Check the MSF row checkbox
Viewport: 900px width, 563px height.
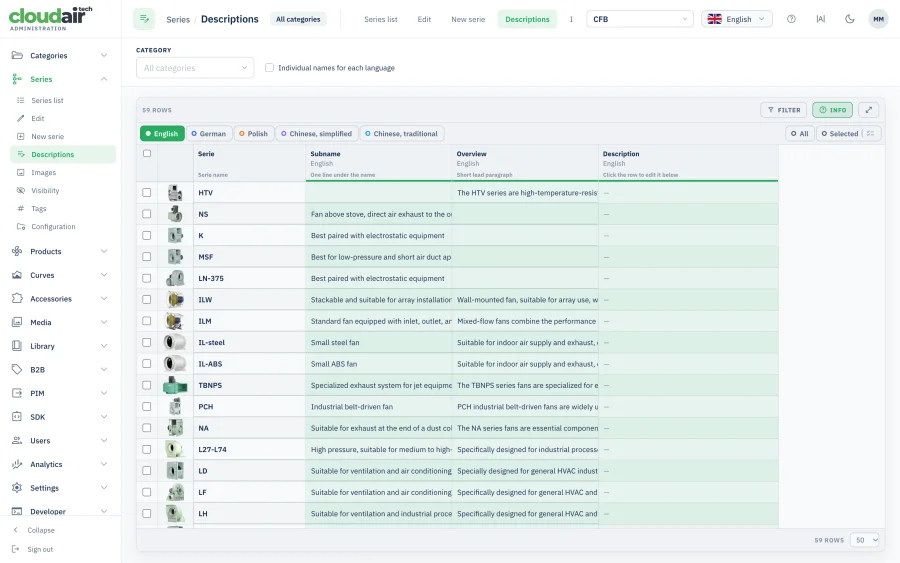tap(147, 257)
